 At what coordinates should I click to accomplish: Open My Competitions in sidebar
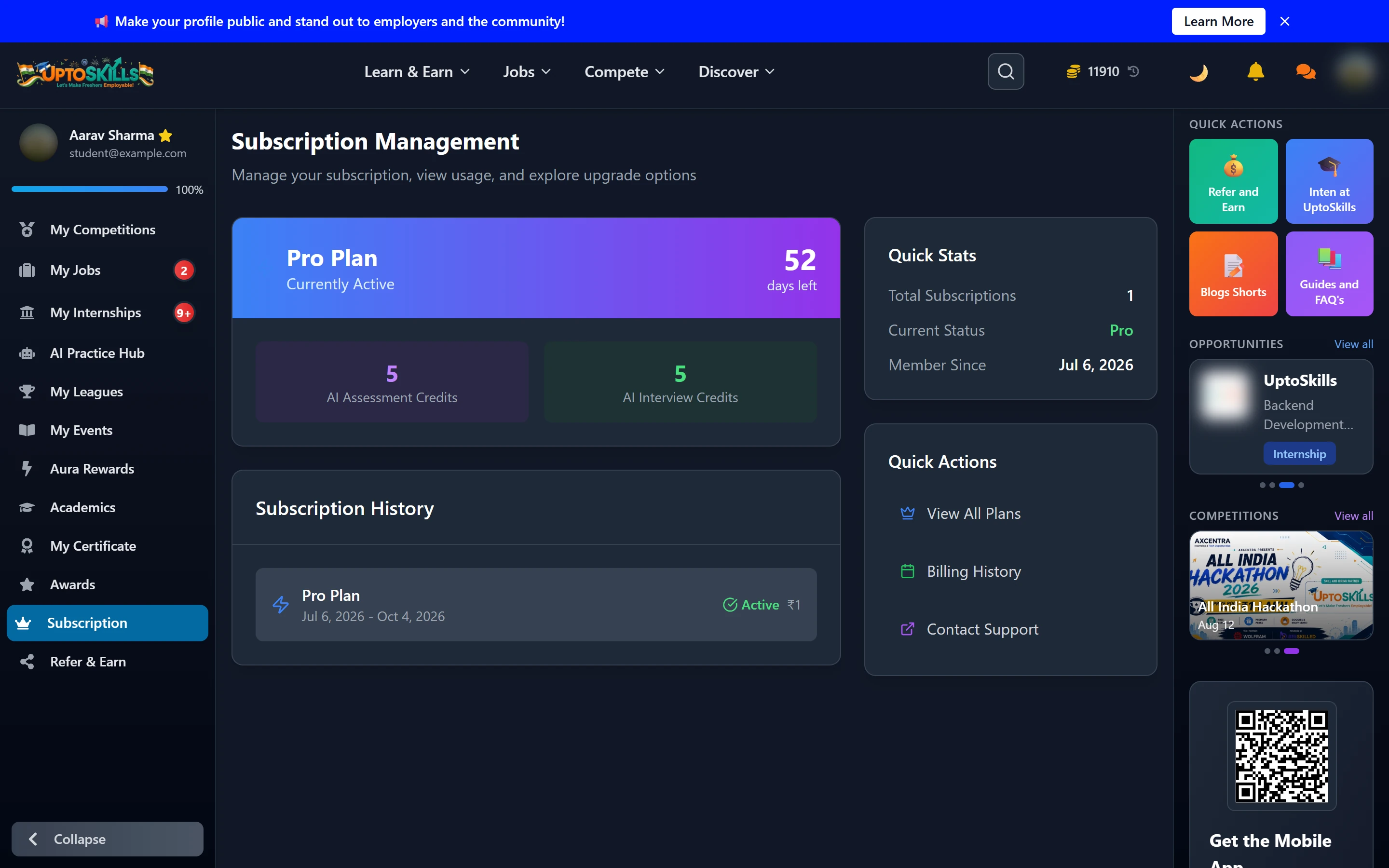tap(108, 230)
